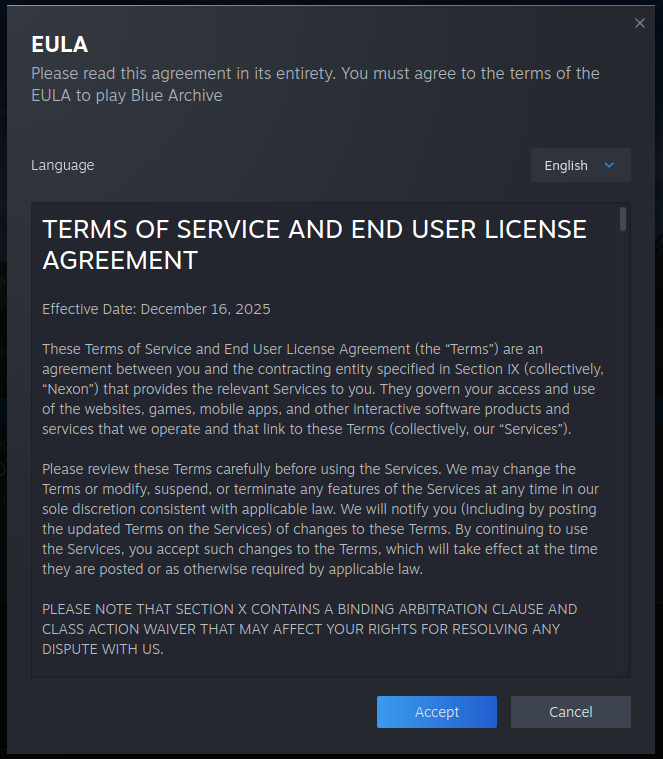Click the EULA dialog title
The image size is (663, 759).
(60, 45)
